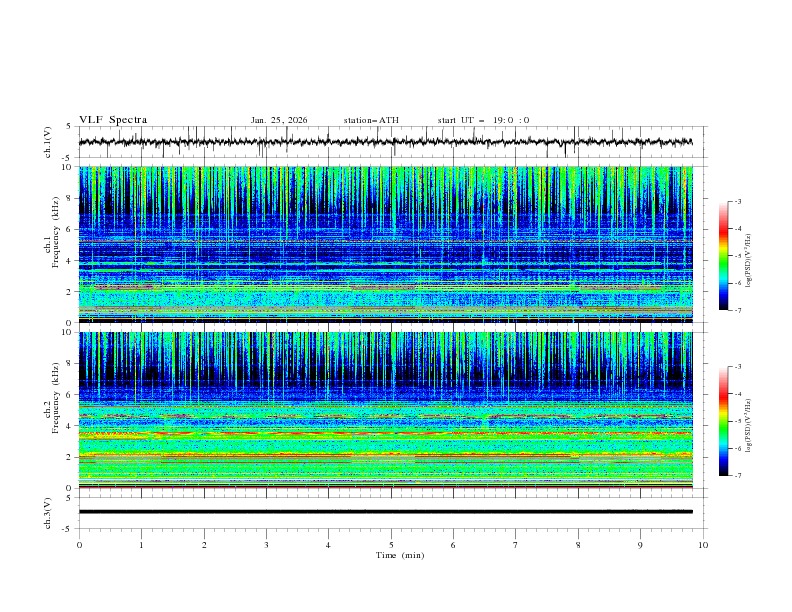Click the "VLF Spectra" title text
Image resolution: width=792 pixels, height=612 pixels.
pyautogui.click(x=113, y=120)
